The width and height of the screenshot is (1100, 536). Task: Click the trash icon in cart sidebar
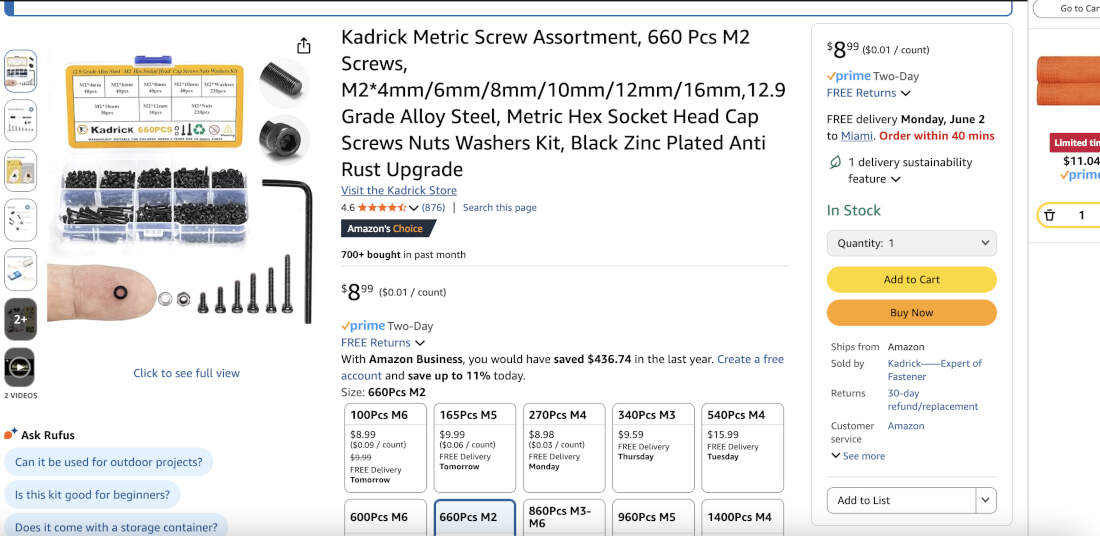coord(1049,215)
